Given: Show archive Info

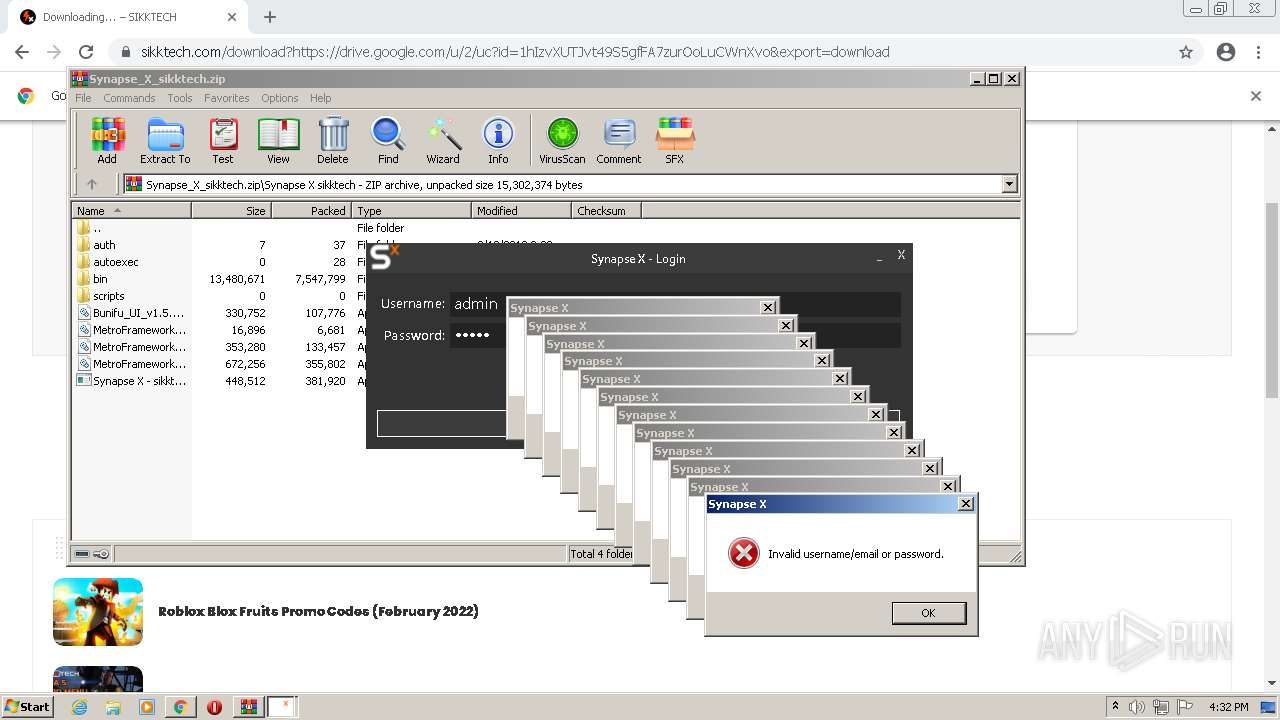Looking at the screenshot, I should 498,141.
